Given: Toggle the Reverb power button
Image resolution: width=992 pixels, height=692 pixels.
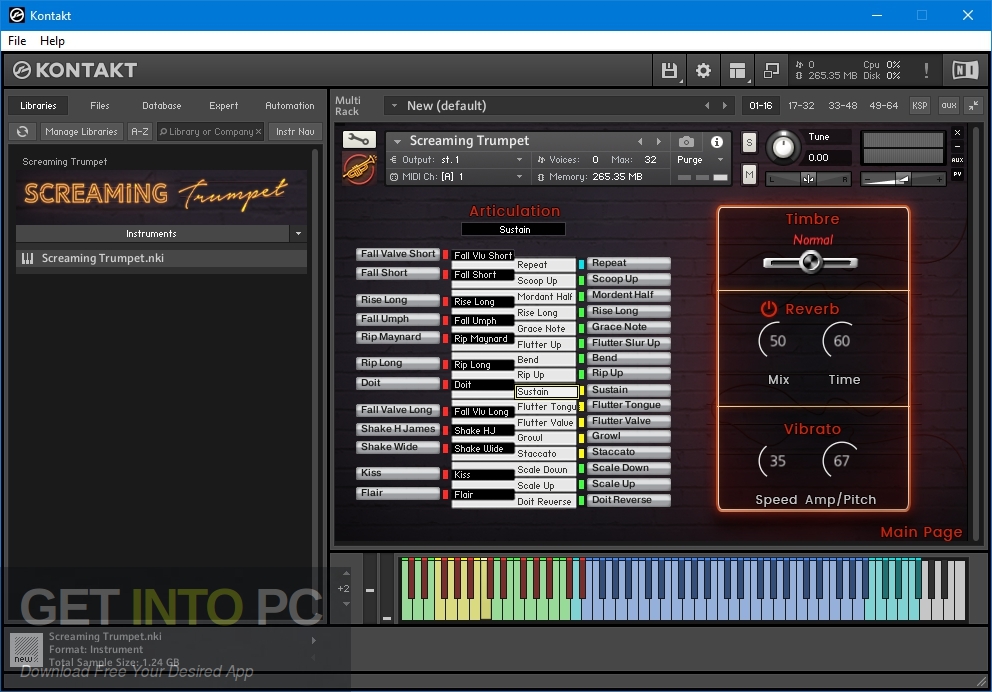Looking at the screenshot, I should point(768,309).
